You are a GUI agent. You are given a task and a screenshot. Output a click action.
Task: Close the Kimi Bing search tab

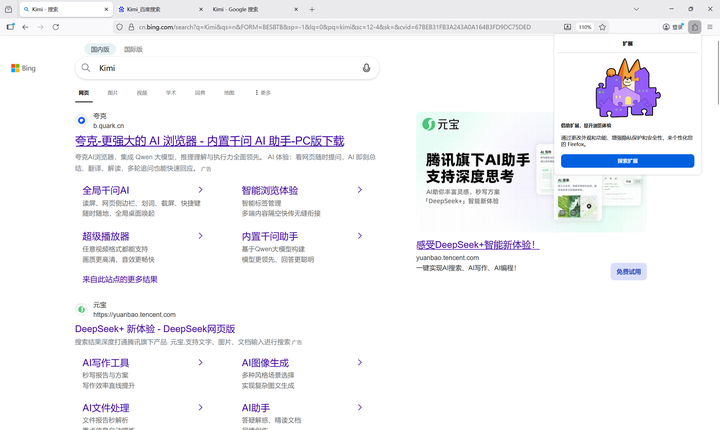[x=106, y=9]
